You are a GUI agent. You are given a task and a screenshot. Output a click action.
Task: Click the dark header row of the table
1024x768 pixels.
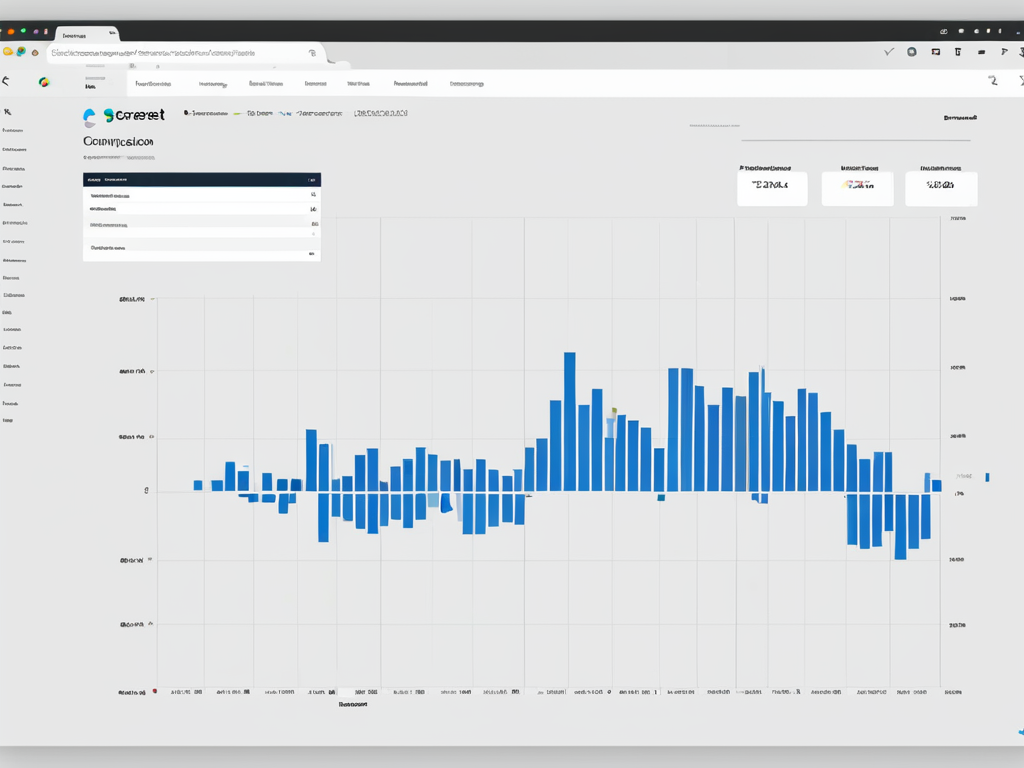[x=201, y=180]
